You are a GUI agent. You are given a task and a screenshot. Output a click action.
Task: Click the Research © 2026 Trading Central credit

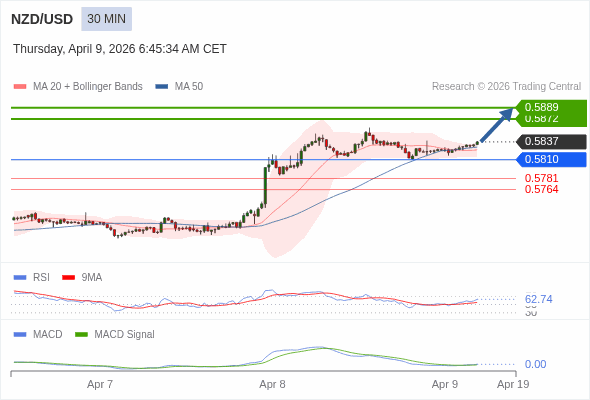[506, 87]
